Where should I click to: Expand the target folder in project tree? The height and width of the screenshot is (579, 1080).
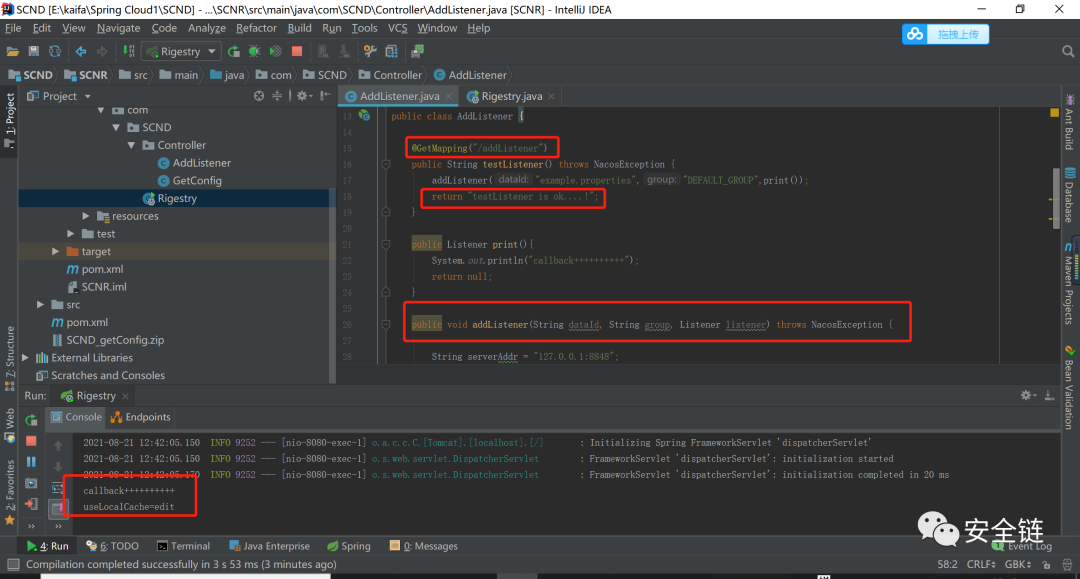(x=56, y=252)
